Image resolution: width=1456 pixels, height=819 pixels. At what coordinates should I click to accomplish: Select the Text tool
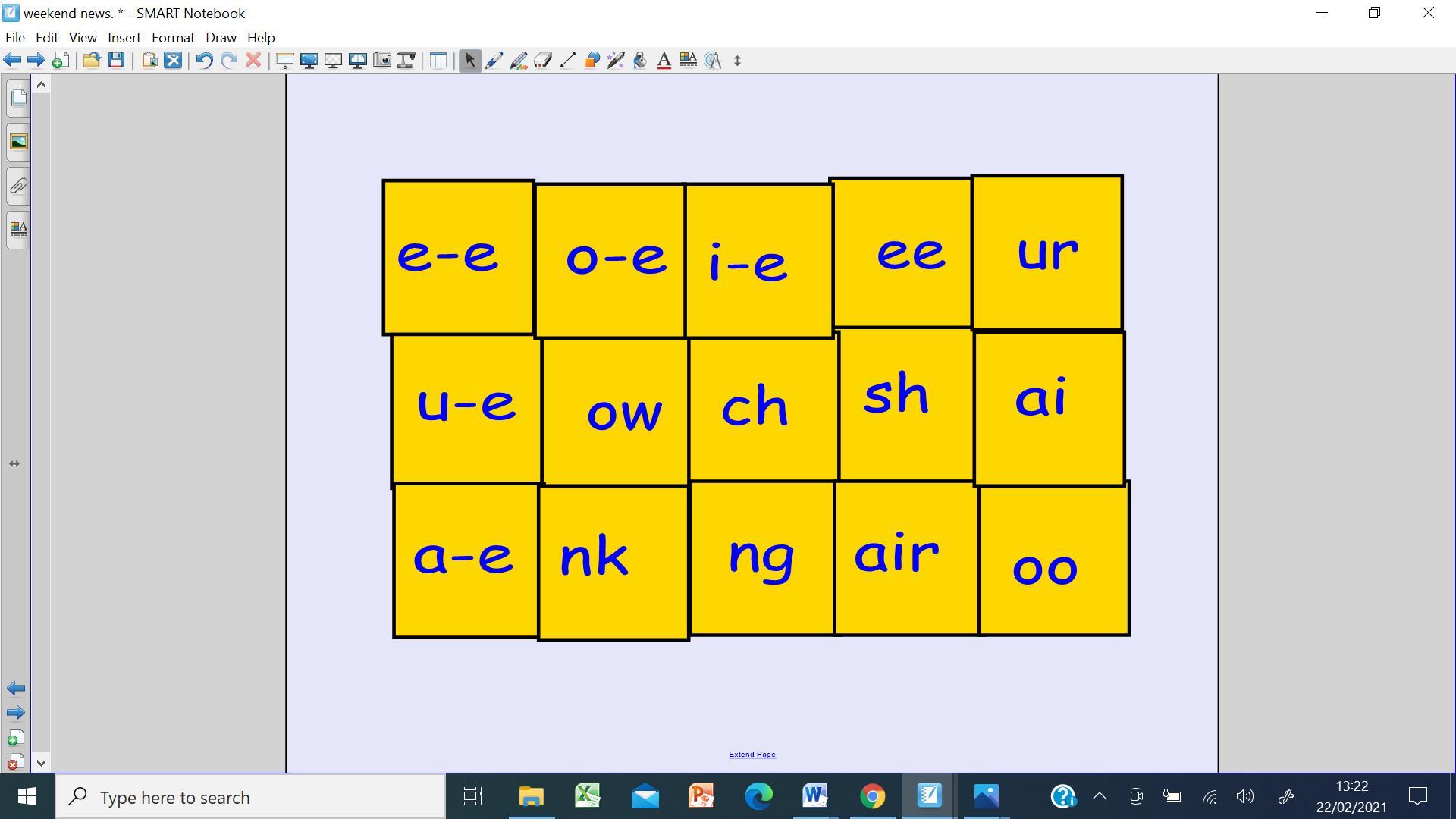tap(664, 61)
